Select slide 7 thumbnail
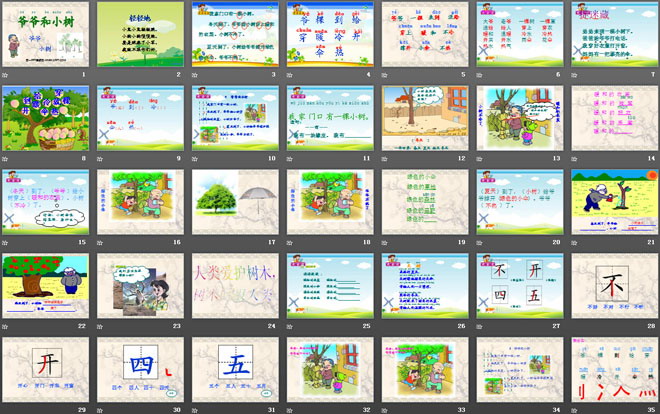This screenshot has height=414, width=660. click(x=615, y=34)
